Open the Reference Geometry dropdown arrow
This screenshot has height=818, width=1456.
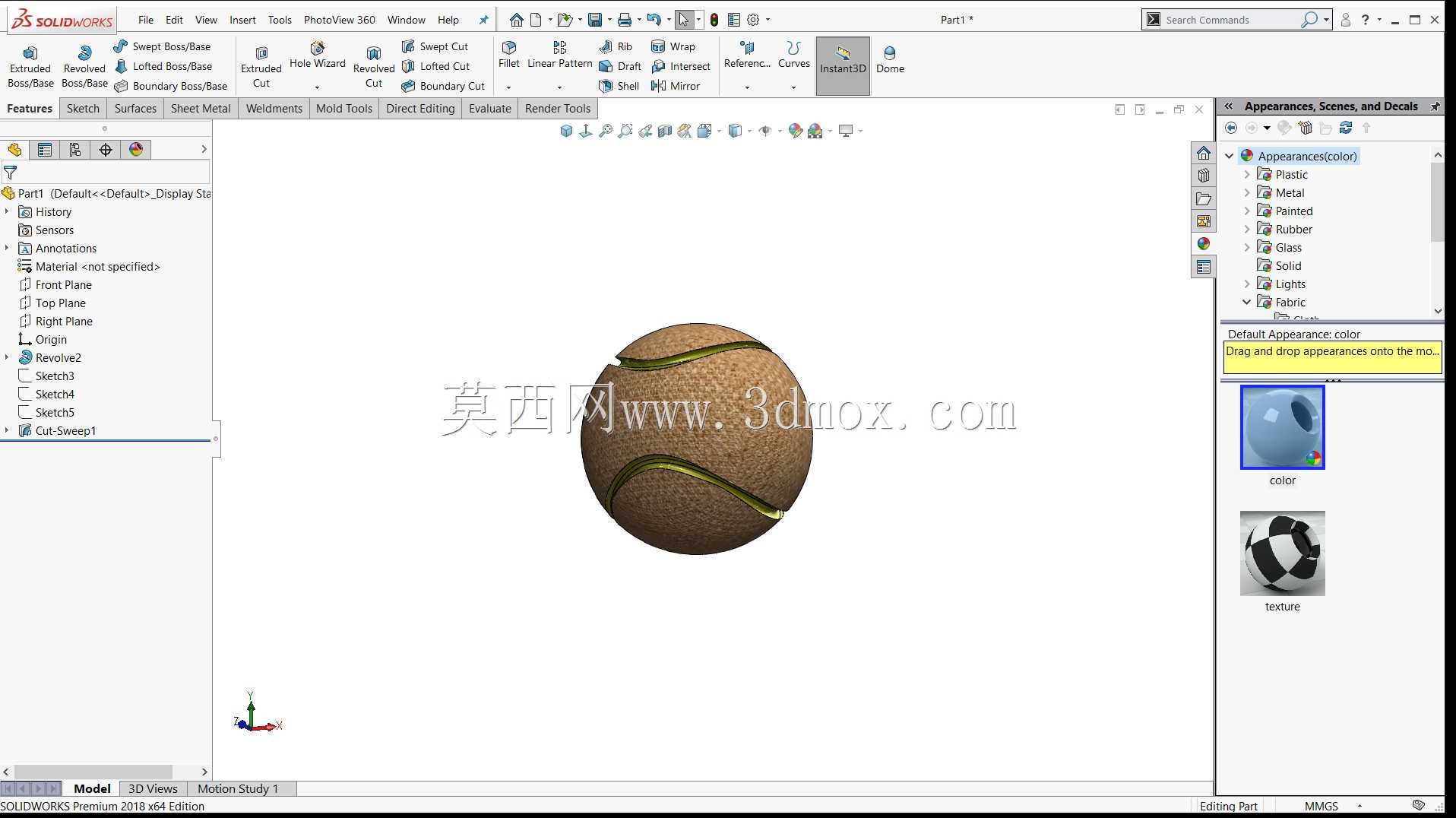coord(747,87)
